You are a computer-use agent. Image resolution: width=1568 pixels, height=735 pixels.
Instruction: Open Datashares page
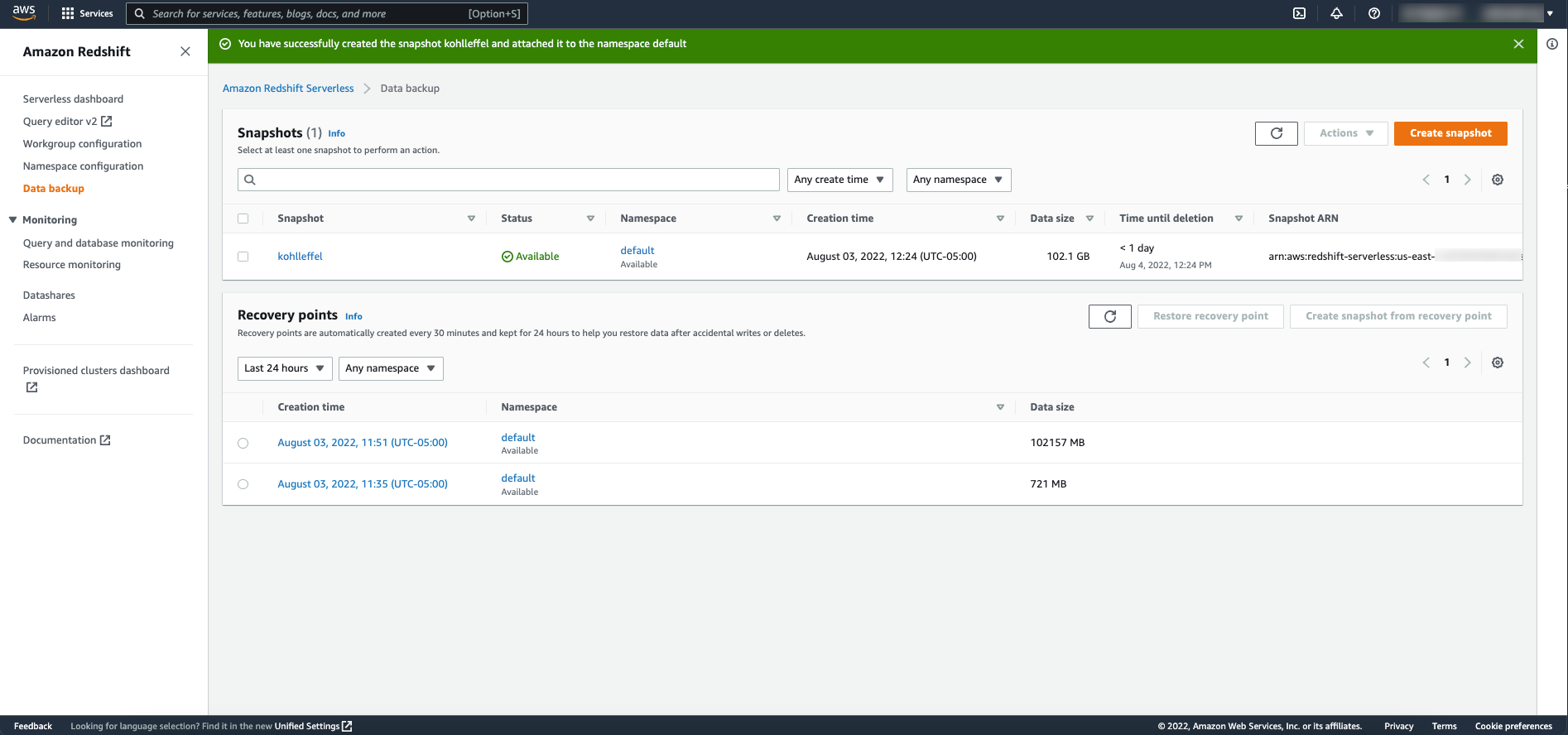pyautogui.click(x=49, y=295)
